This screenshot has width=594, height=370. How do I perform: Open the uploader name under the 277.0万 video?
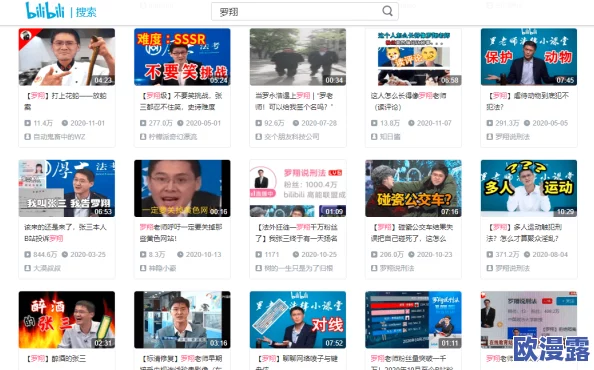[173, 137]
